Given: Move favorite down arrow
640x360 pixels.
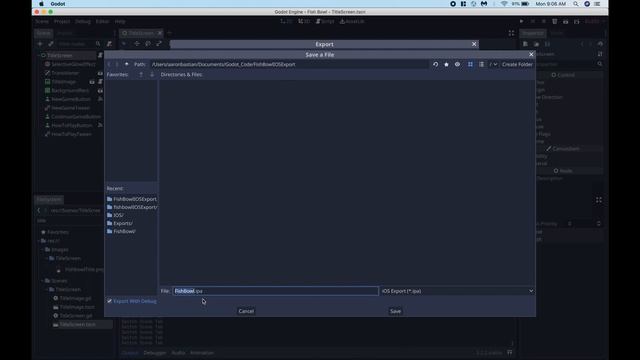Looking at the screenshot, I should click(x=152, y=75).
